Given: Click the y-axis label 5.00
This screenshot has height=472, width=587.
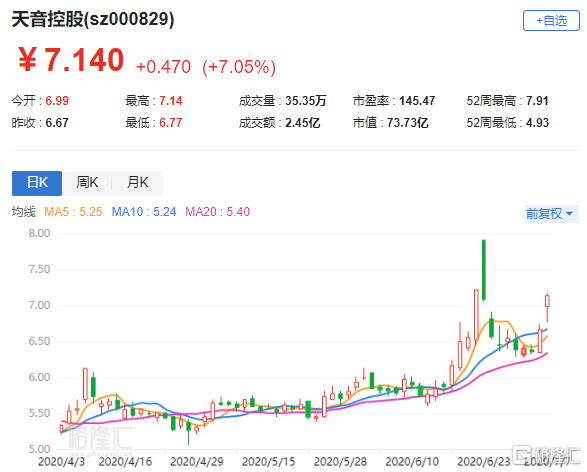Looking at the screenshot, I should [39, 449].
